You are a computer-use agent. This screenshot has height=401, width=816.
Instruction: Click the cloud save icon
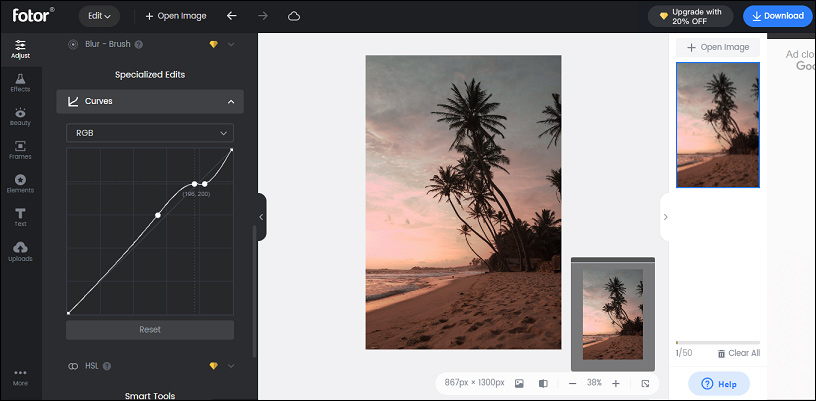click(294, 16)
